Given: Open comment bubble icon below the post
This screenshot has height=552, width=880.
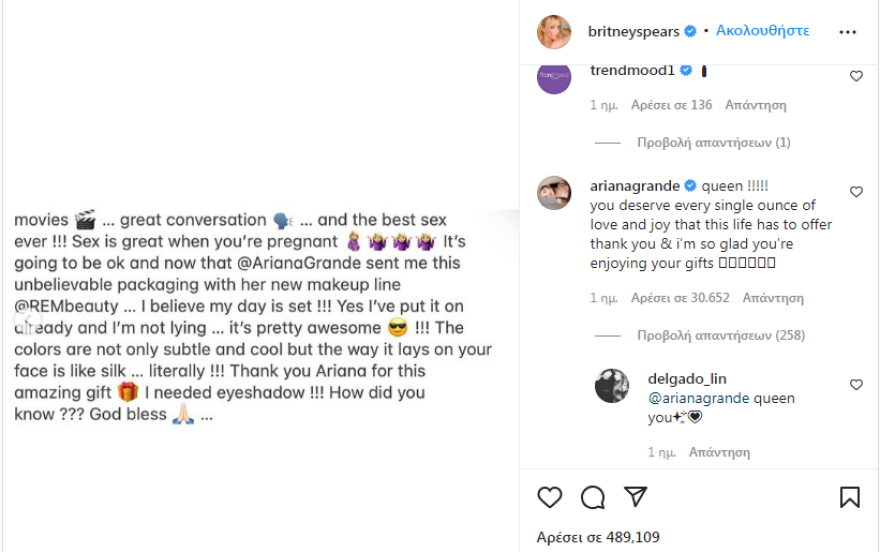Looking at the screenshot, I should click(x=592, y=497).
